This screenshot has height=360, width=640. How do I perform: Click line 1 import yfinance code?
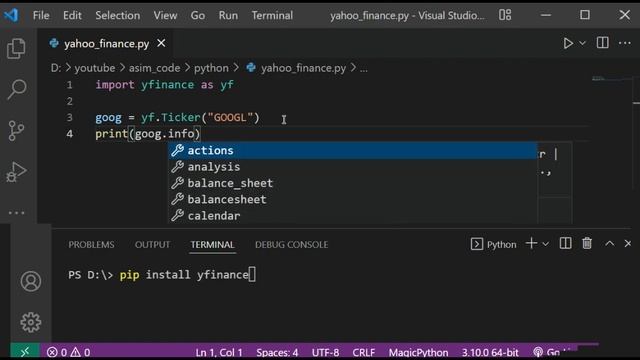coord(164,84)
